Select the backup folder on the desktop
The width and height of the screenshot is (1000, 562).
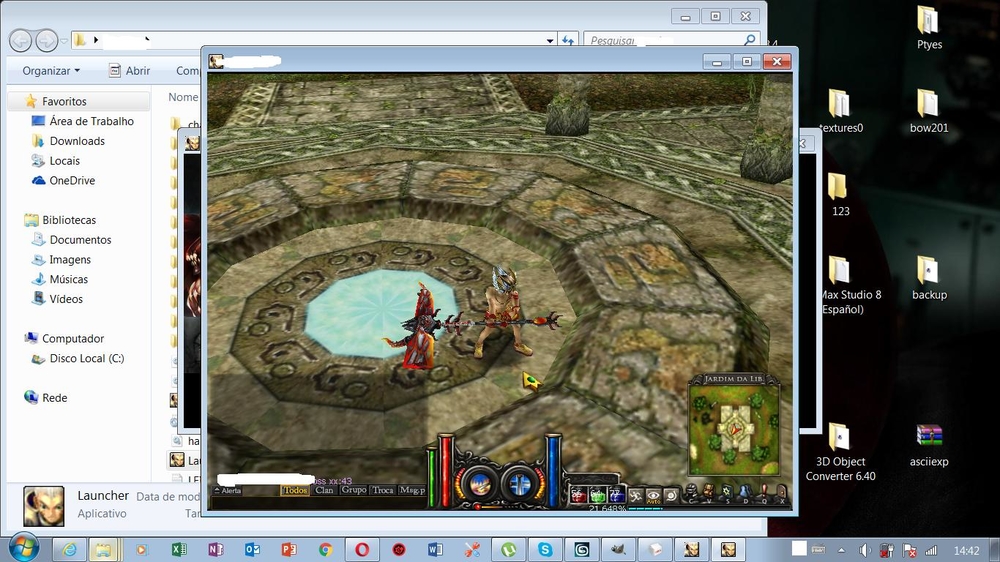(x=929, y=279)
